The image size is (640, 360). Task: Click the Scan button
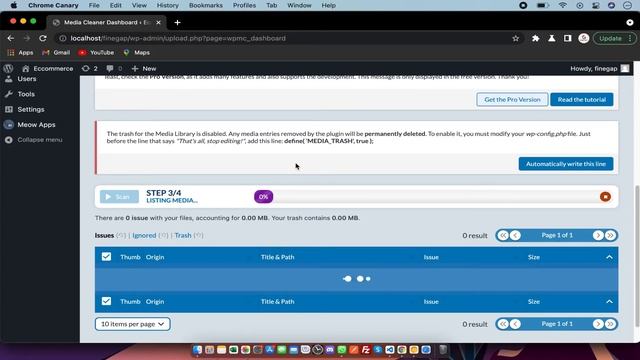point(119,197)
